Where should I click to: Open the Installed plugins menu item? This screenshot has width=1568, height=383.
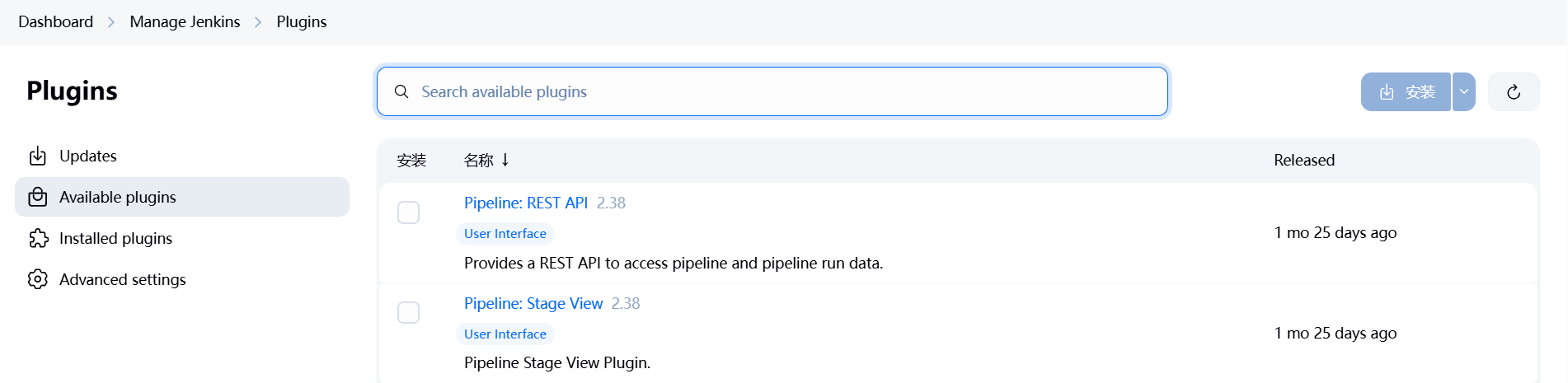[115, 238]
